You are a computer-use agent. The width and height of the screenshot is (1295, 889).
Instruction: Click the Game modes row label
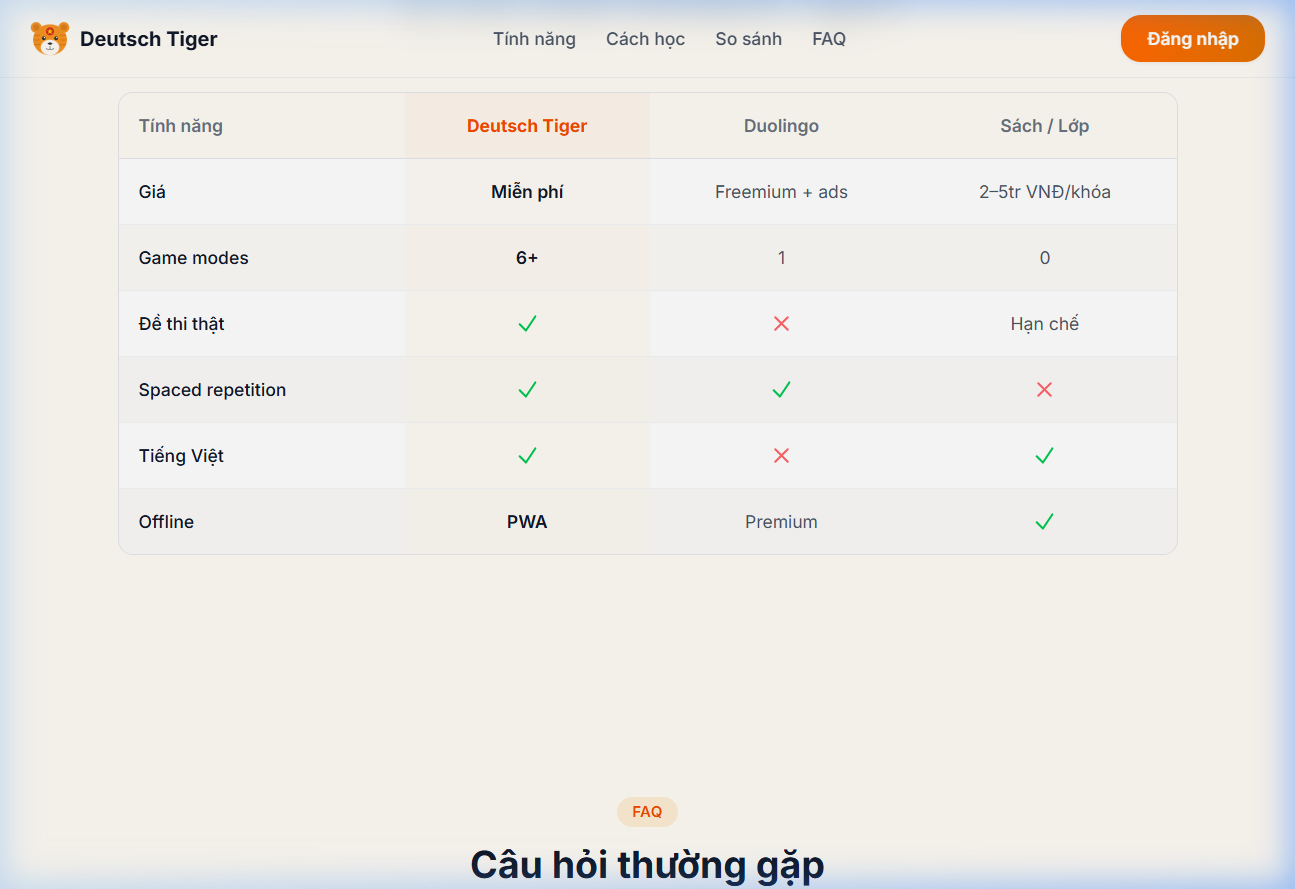[x=194, y=258]
